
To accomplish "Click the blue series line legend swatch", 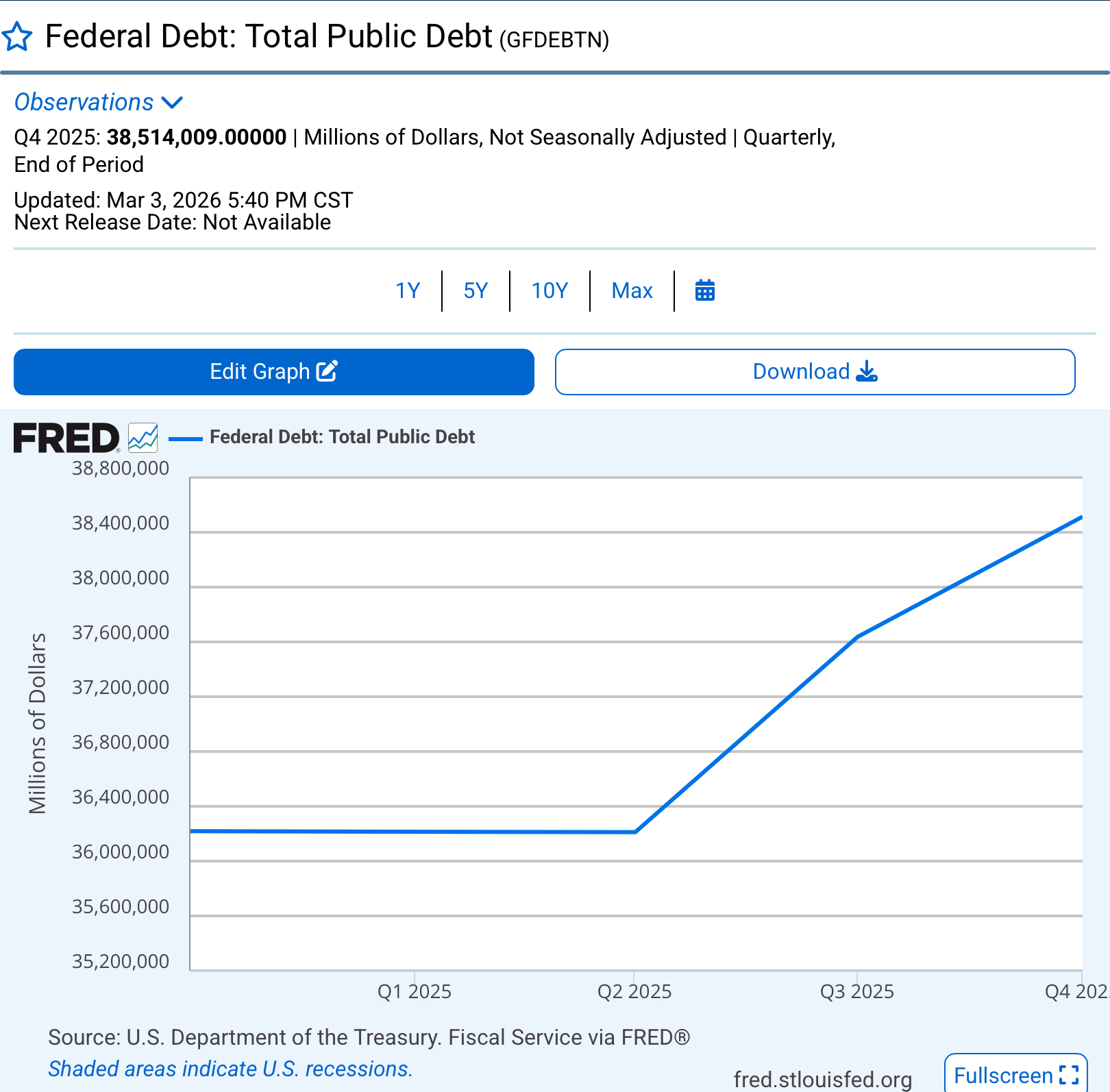I will pyautogui.click(x=185, y=438).
